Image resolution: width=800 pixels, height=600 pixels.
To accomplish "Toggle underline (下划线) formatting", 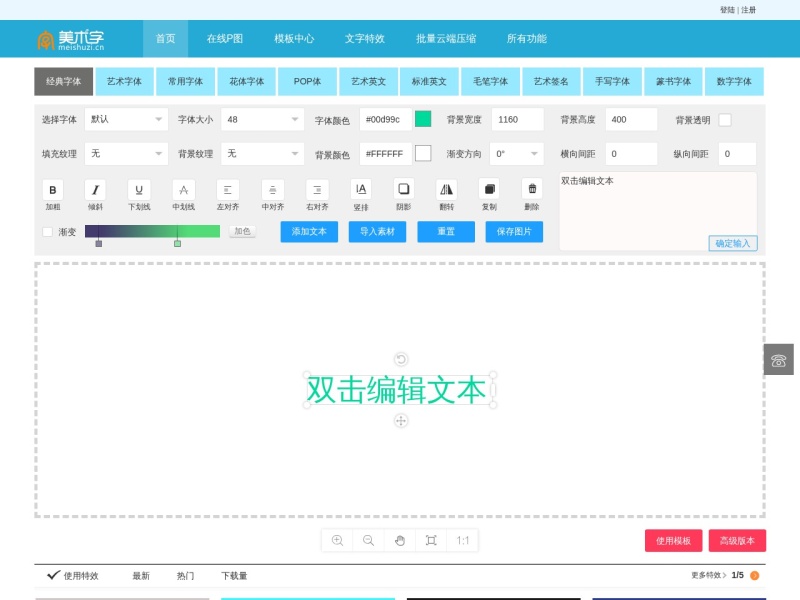I will pyautogui.click(x=139, y=190).
